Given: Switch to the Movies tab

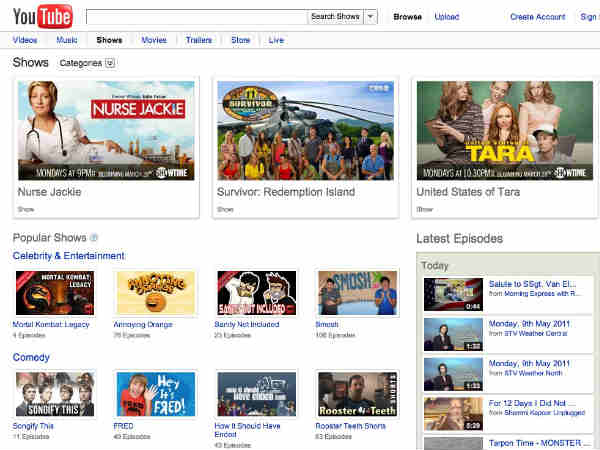Looking at the screenshot, I should pos(154,40).
